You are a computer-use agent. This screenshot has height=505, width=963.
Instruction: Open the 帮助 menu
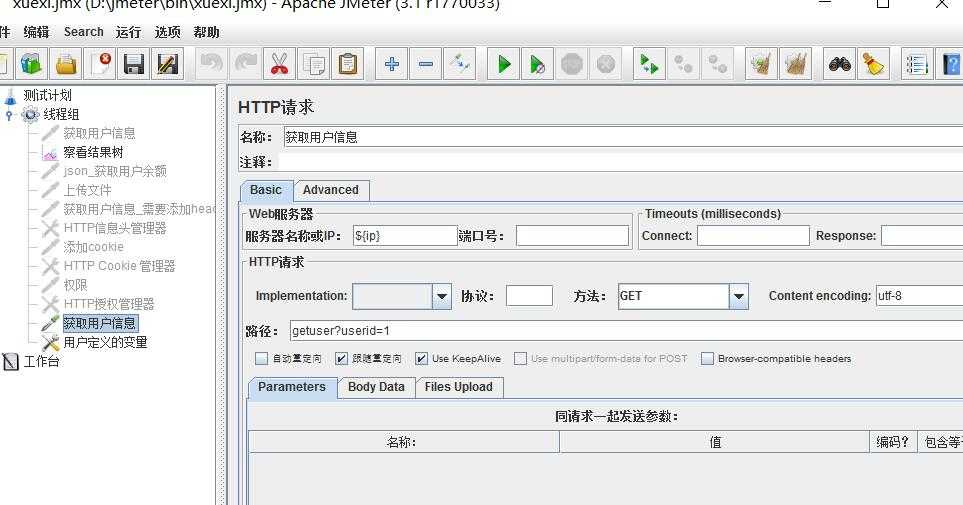coord(206,32)
